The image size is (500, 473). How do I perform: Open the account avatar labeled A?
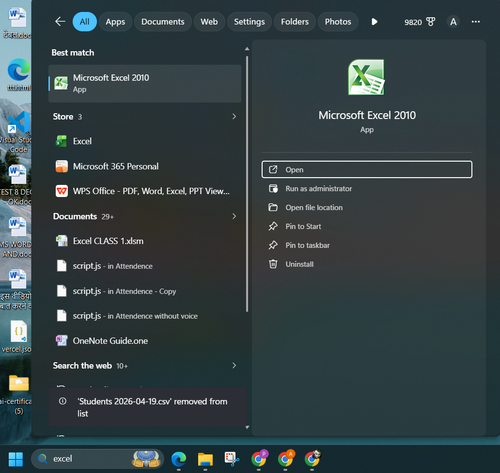(453, 22)
